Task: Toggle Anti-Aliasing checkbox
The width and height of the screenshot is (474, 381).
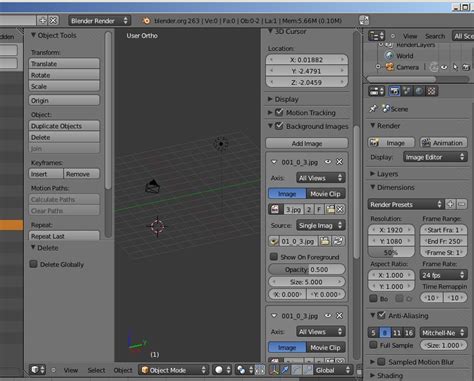Action: coord(381,315)
